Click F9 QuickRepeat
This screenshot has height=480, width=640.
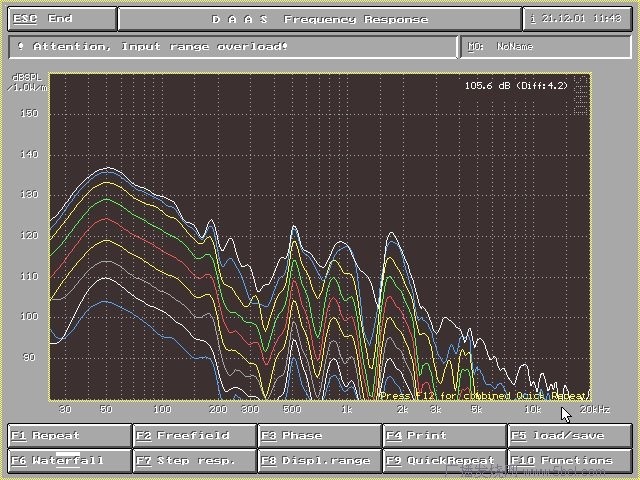tap(444, 461)
